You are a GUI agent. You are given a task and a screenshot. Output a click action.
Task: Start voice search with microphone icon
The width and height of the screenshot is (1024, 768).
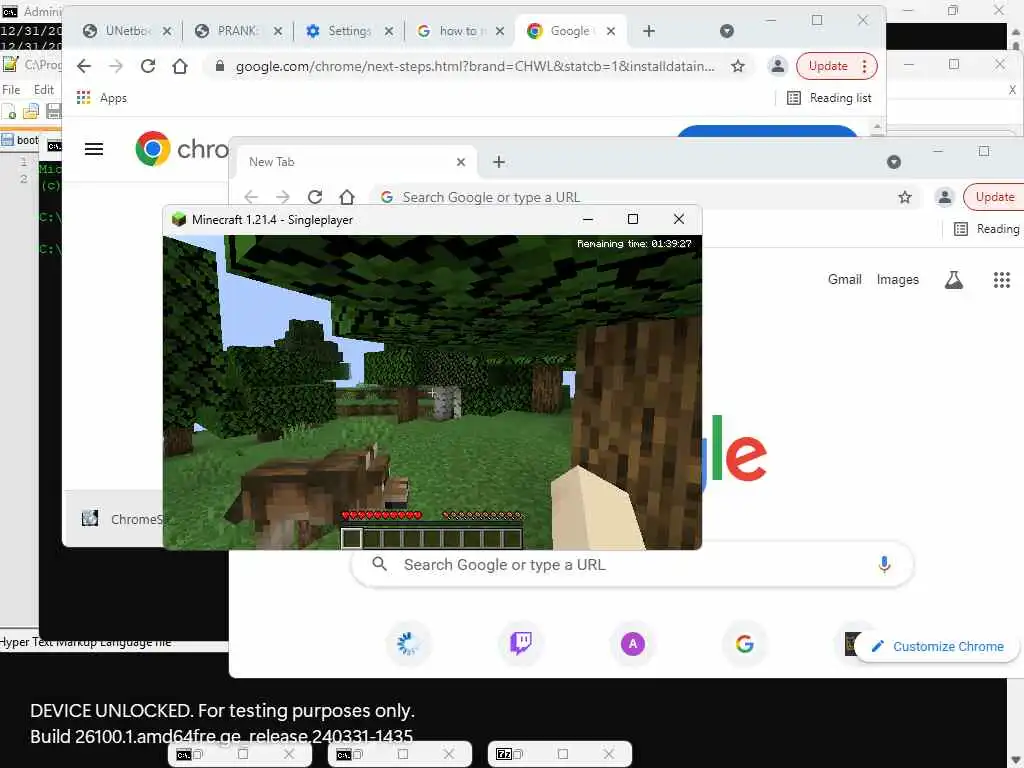[x=884, y=564]
